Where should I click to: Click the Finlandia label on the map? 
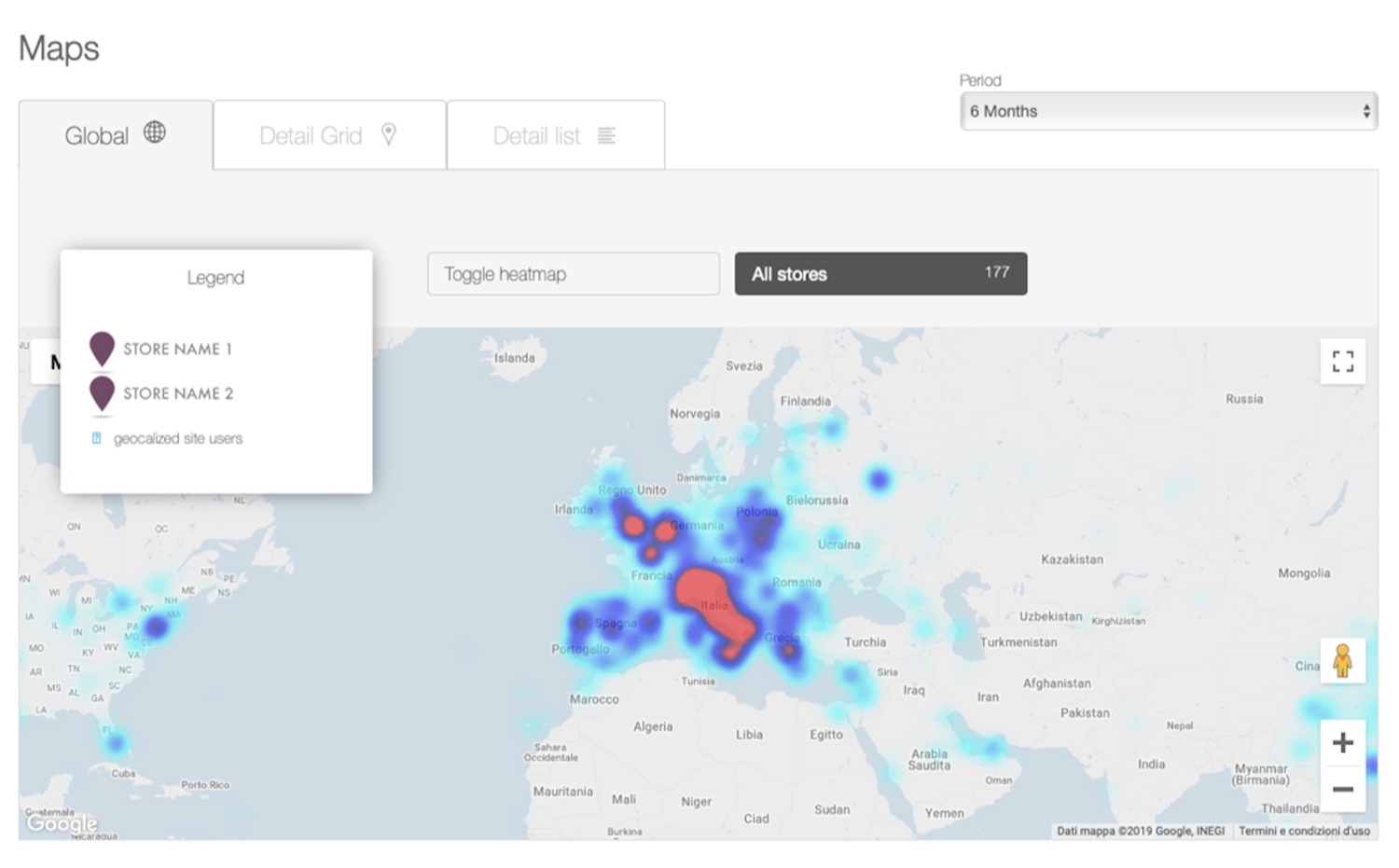tap(805, 401)
